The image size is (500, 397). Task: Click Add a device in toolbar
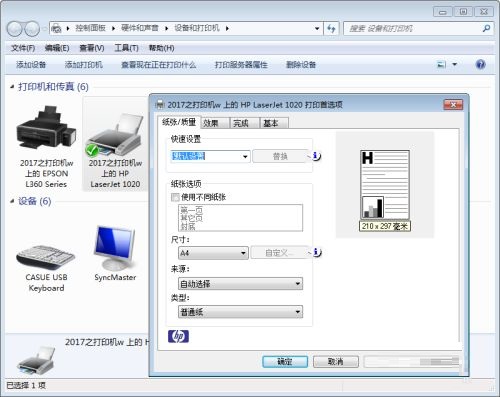pyautogui.click(x=31, y=65)
